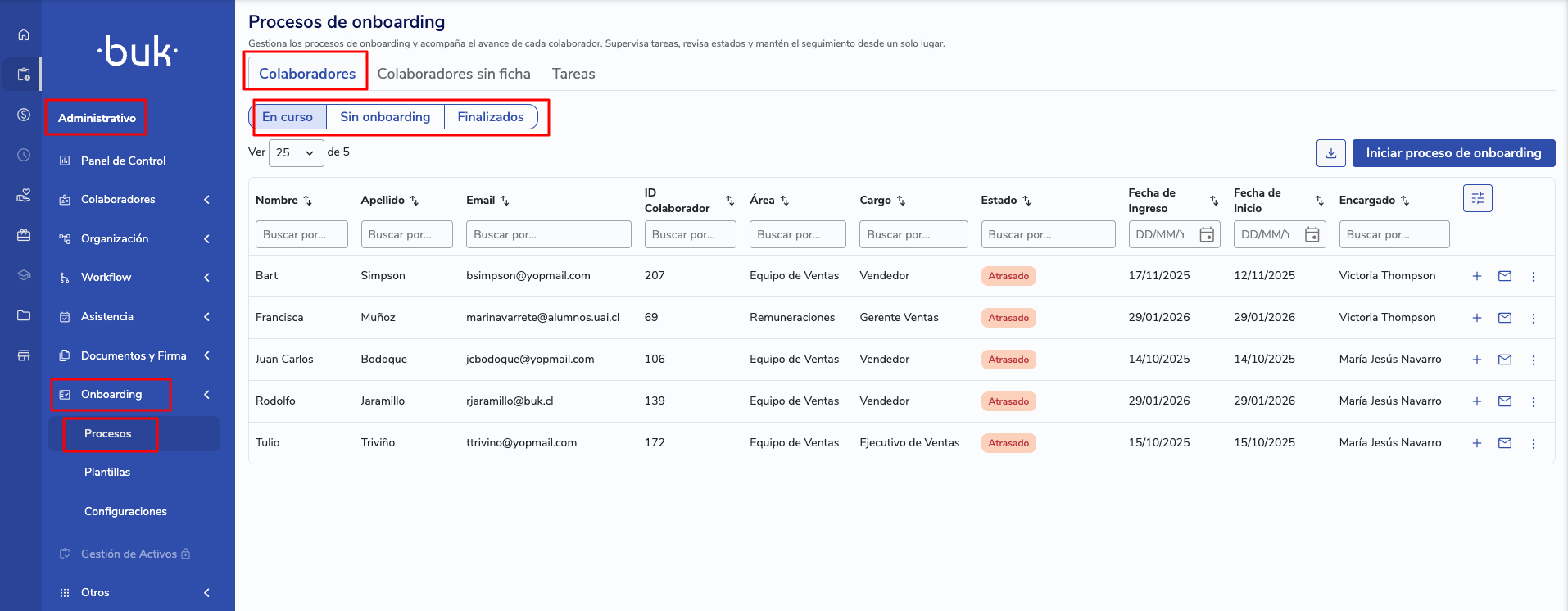The height and width of the screenshot is (611, 1568).
Task: Open the rows-per-page dropdown showing 25
Action: coord(296,153)
